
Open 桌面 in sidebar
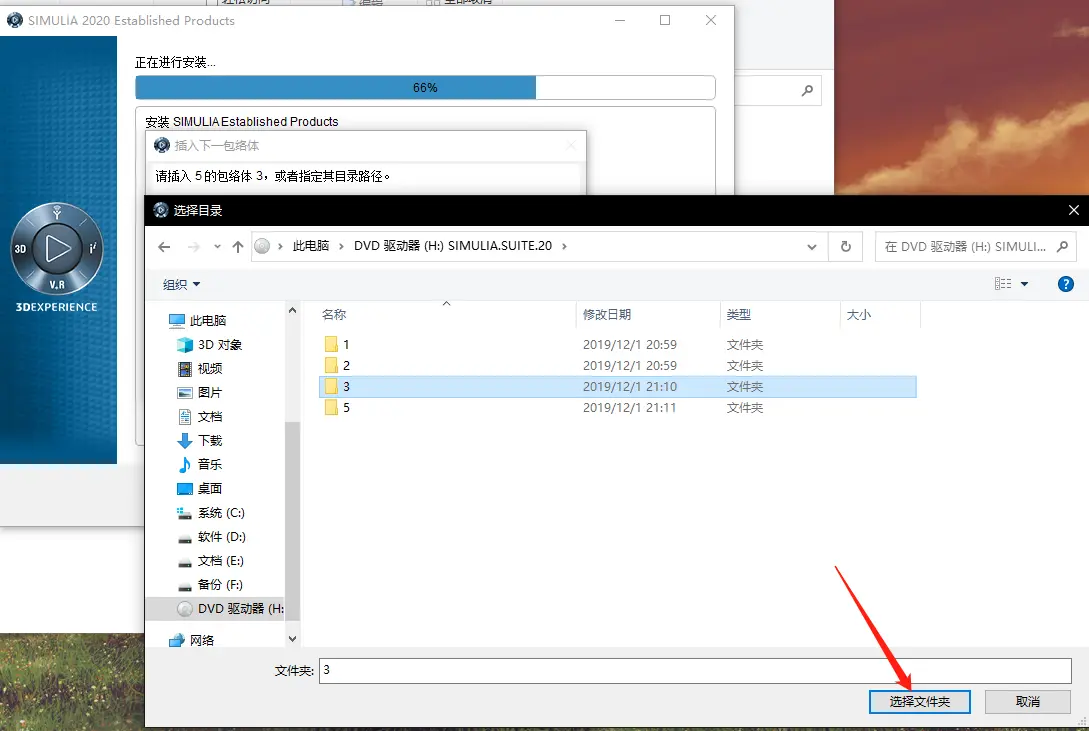pos(200,489)
